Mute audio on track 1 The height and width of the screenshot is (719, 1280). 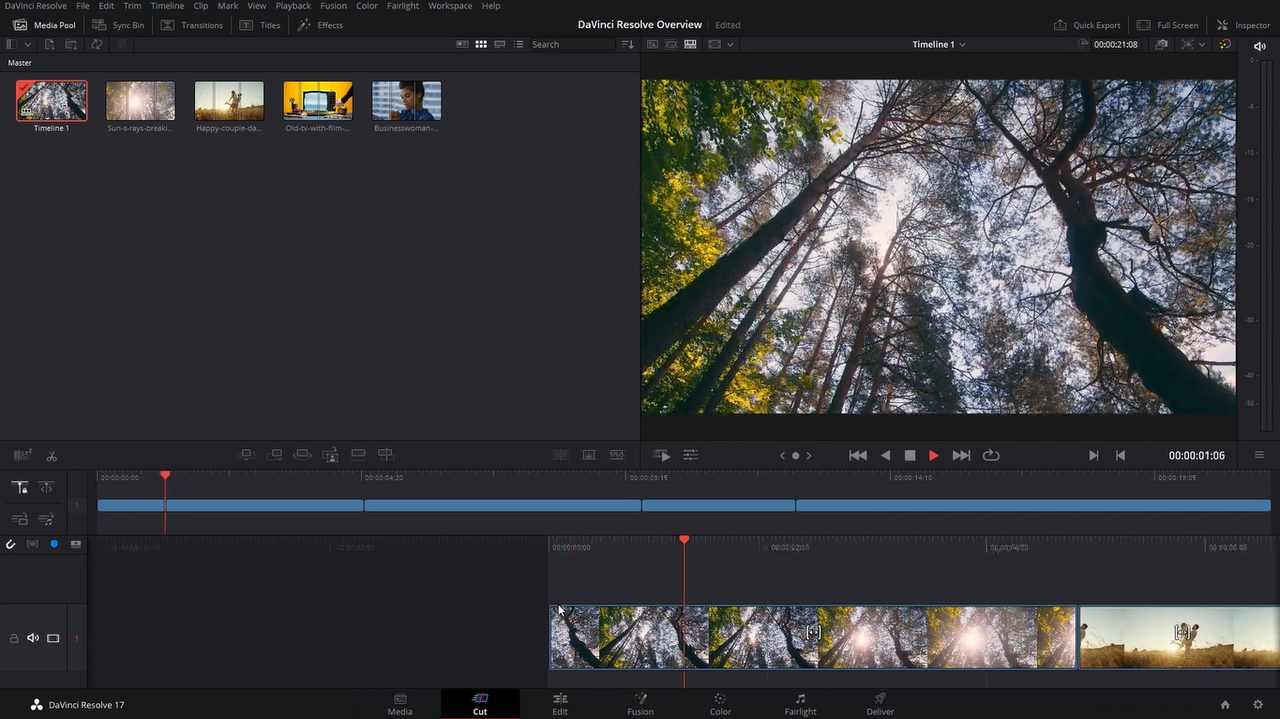pos(33,638)
